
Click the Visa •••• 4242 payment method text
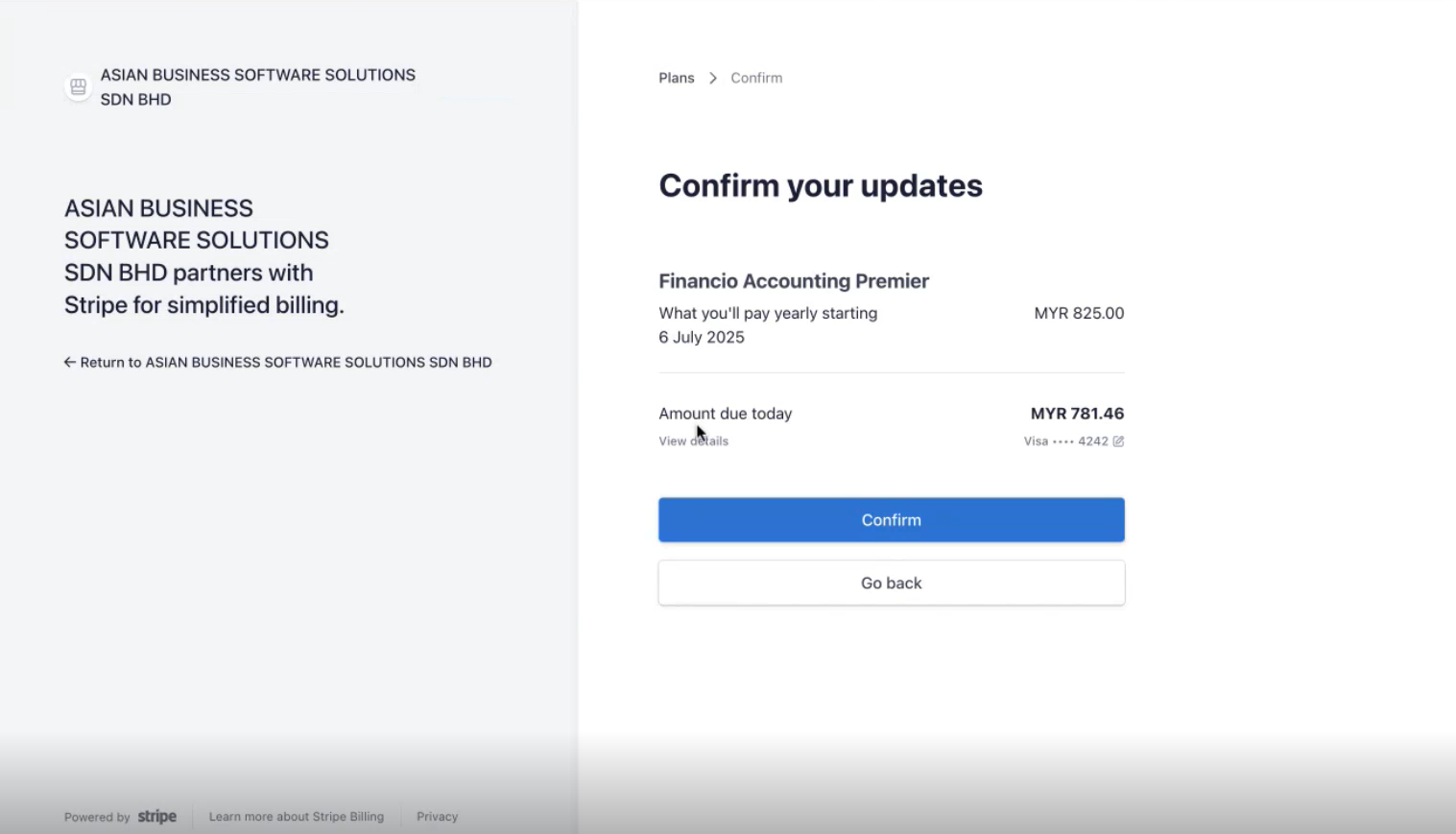tap(1065, 441)
